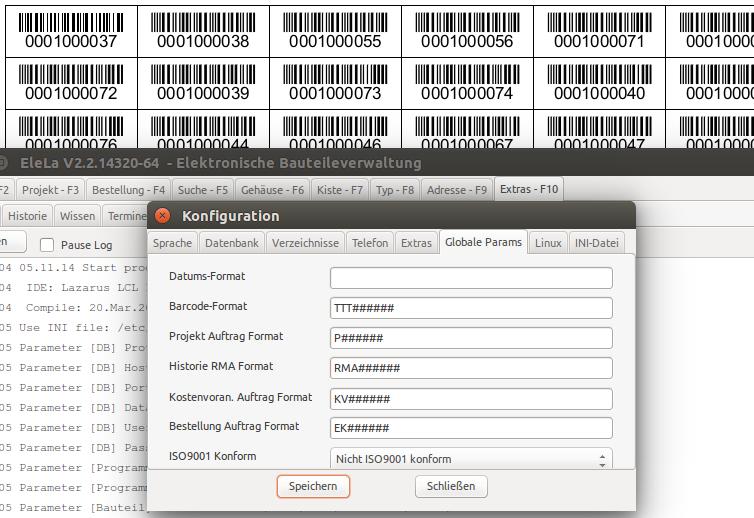
Task: Click the 'Use INI file' log line
Action: point(74,328)
